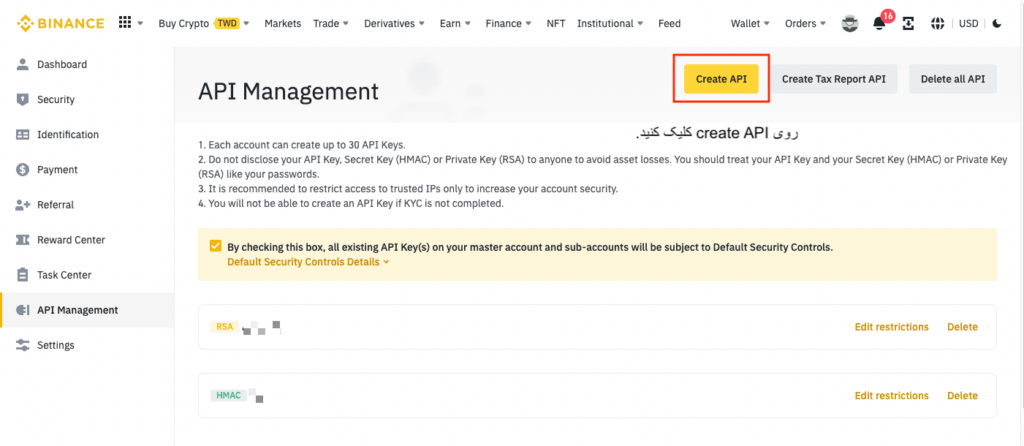Open the apps grid menu icon

[x=125, y=23]
